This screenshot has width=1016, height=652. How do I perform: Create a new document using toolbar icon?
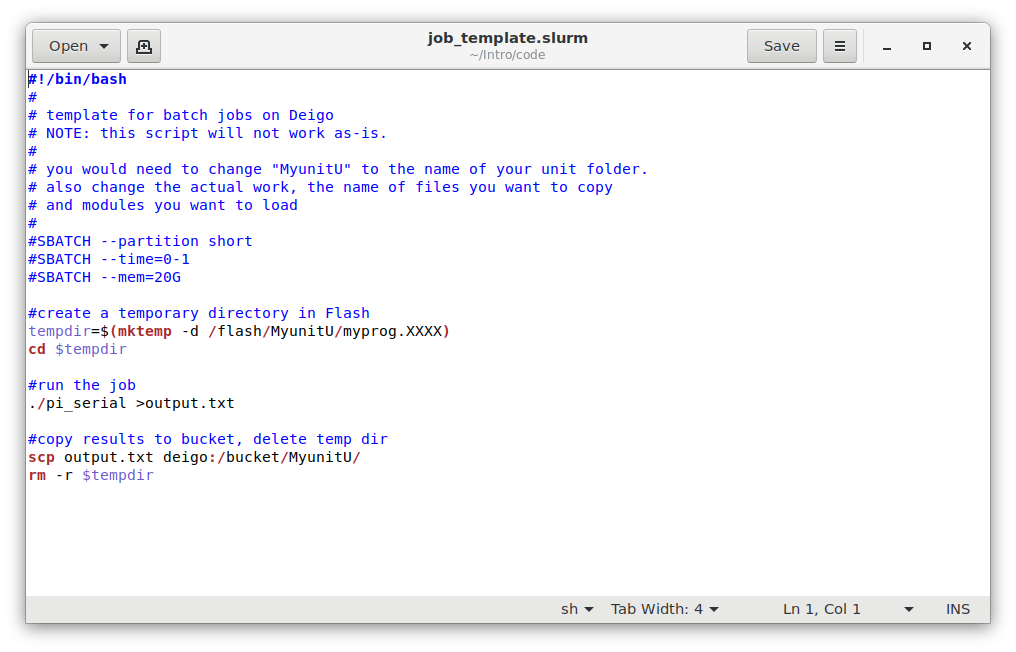(x=143, y=45)
